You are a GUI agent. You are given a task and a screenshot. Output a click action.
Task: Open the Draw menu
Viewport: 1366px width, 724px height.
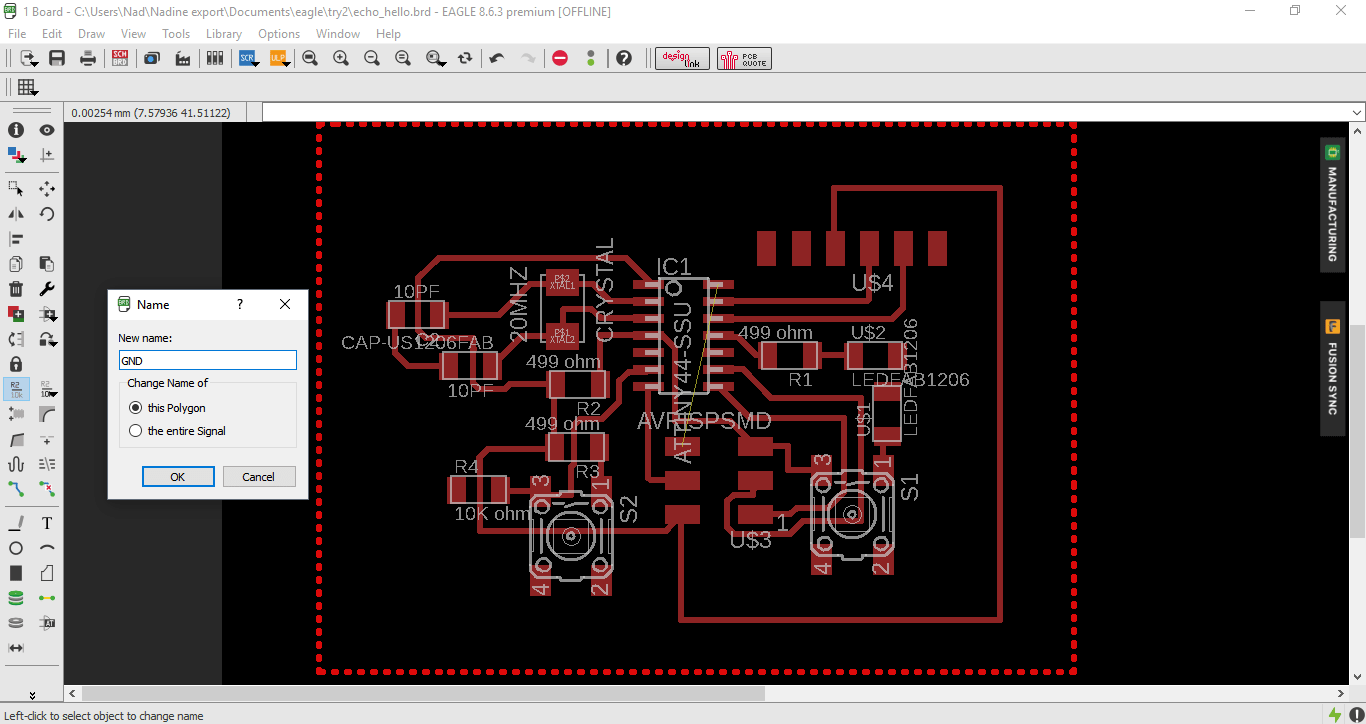(x=91, y=34)
